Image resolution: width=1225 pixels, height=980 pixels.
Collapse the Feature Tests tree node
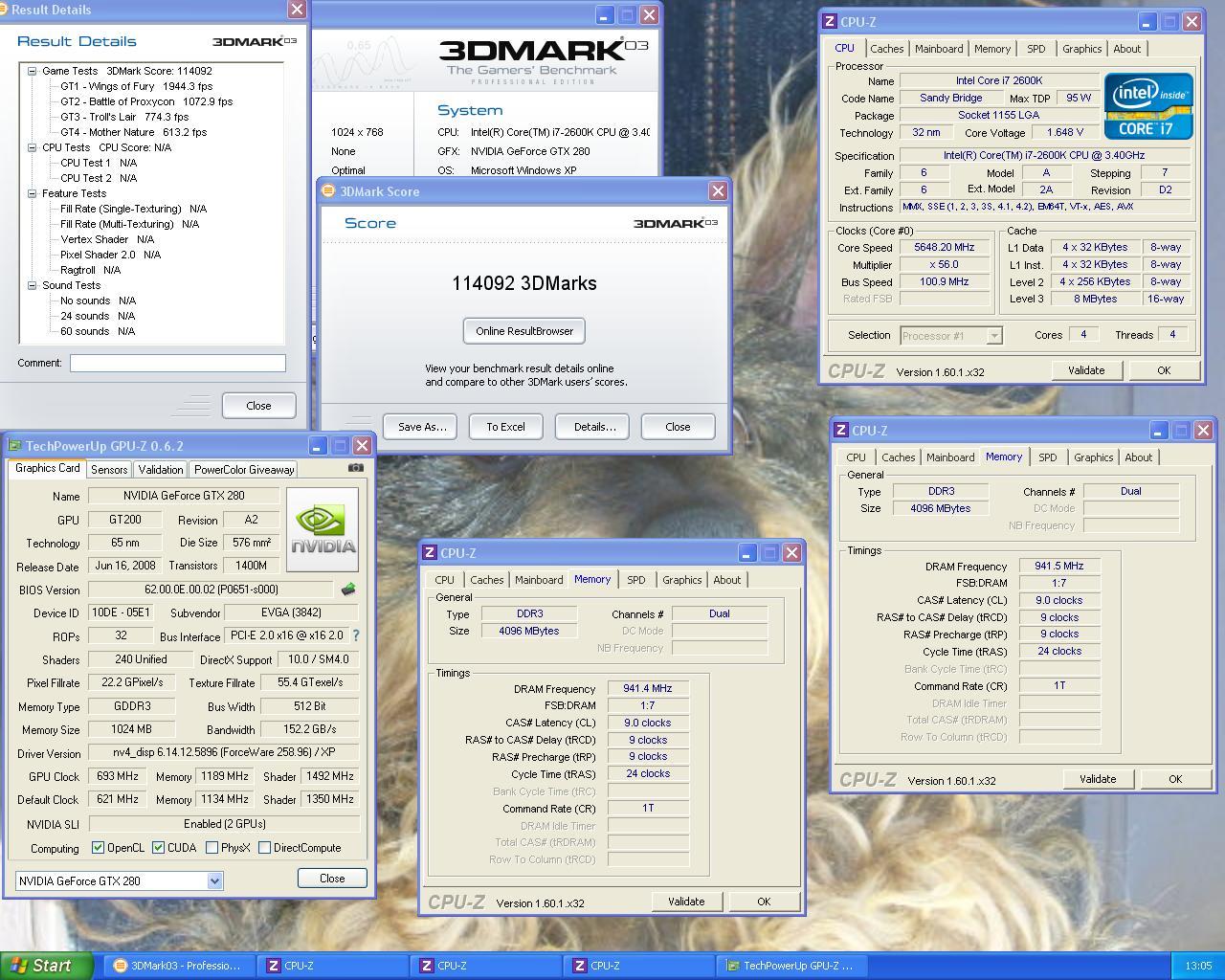[32, 193]
